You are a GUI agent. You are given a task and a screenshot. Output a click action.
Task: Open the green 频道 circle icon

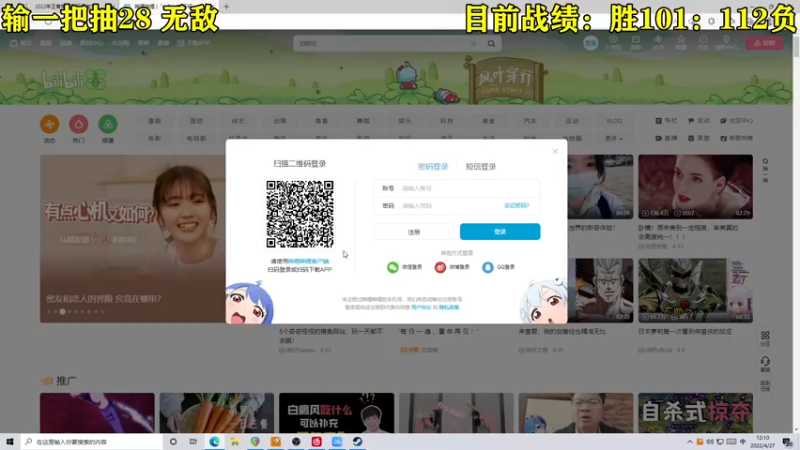(x=108, y=124)
